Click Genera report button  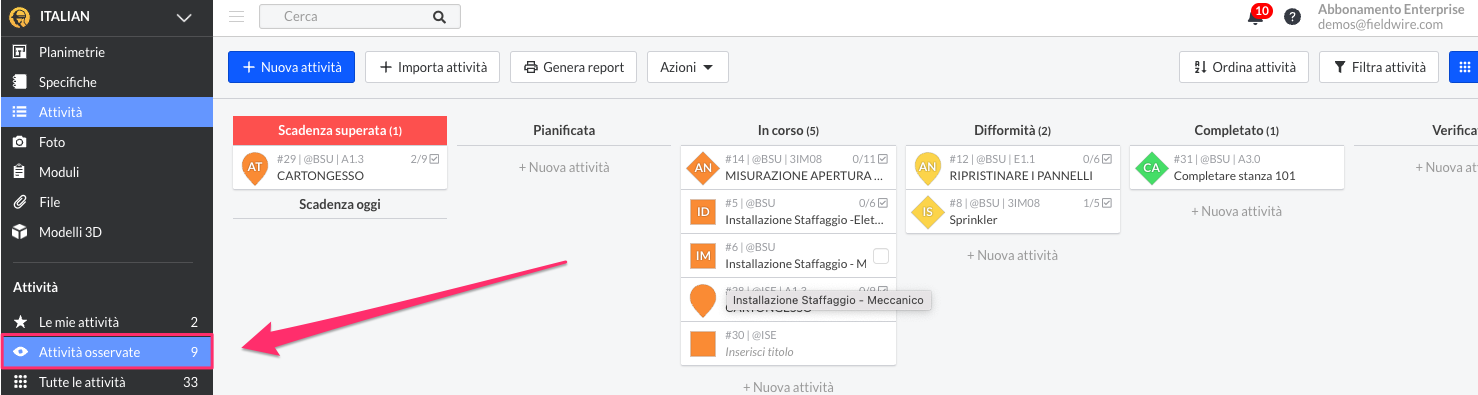coord(574,67)
